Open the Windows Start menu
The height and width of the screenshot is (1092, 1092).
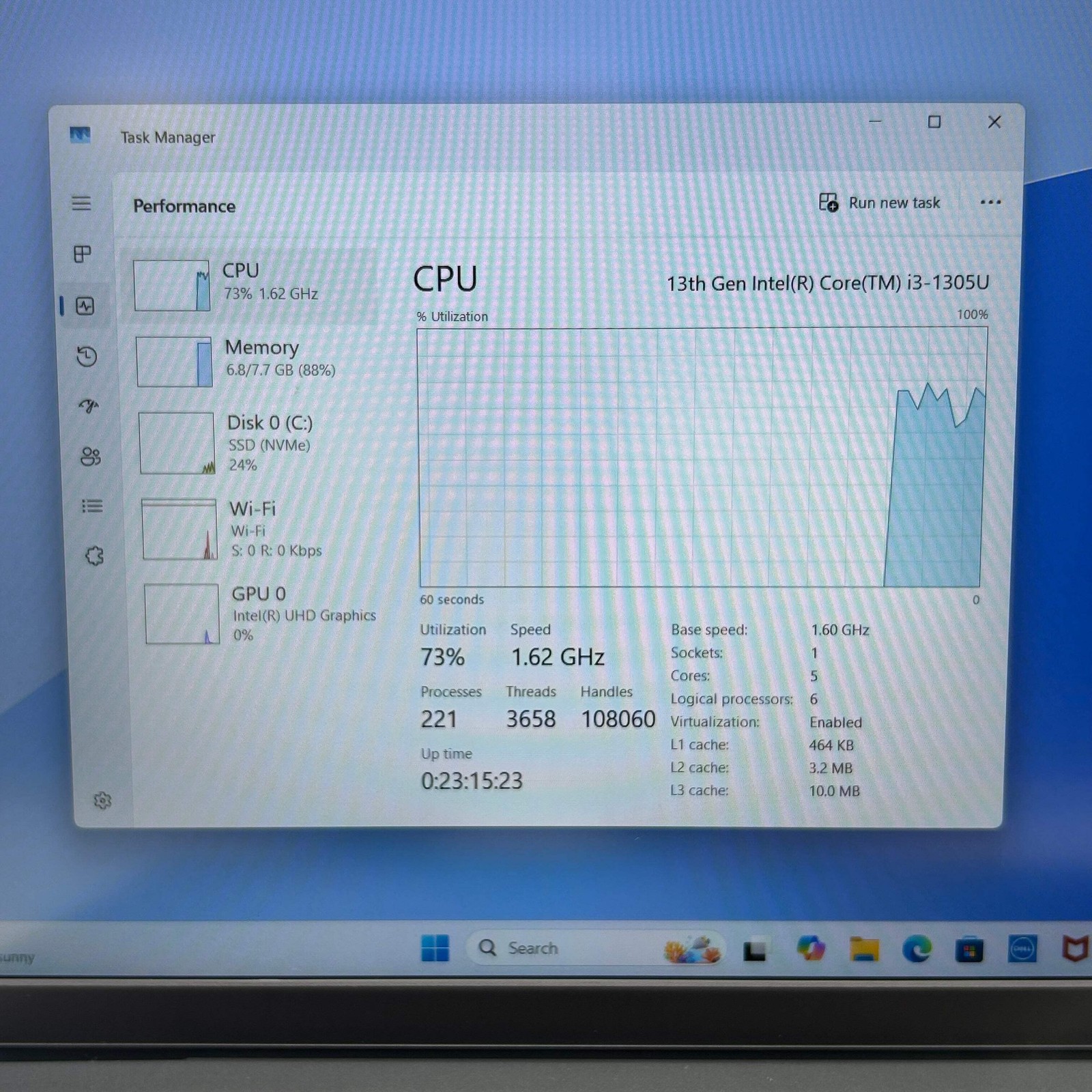[x=435, y=947]
